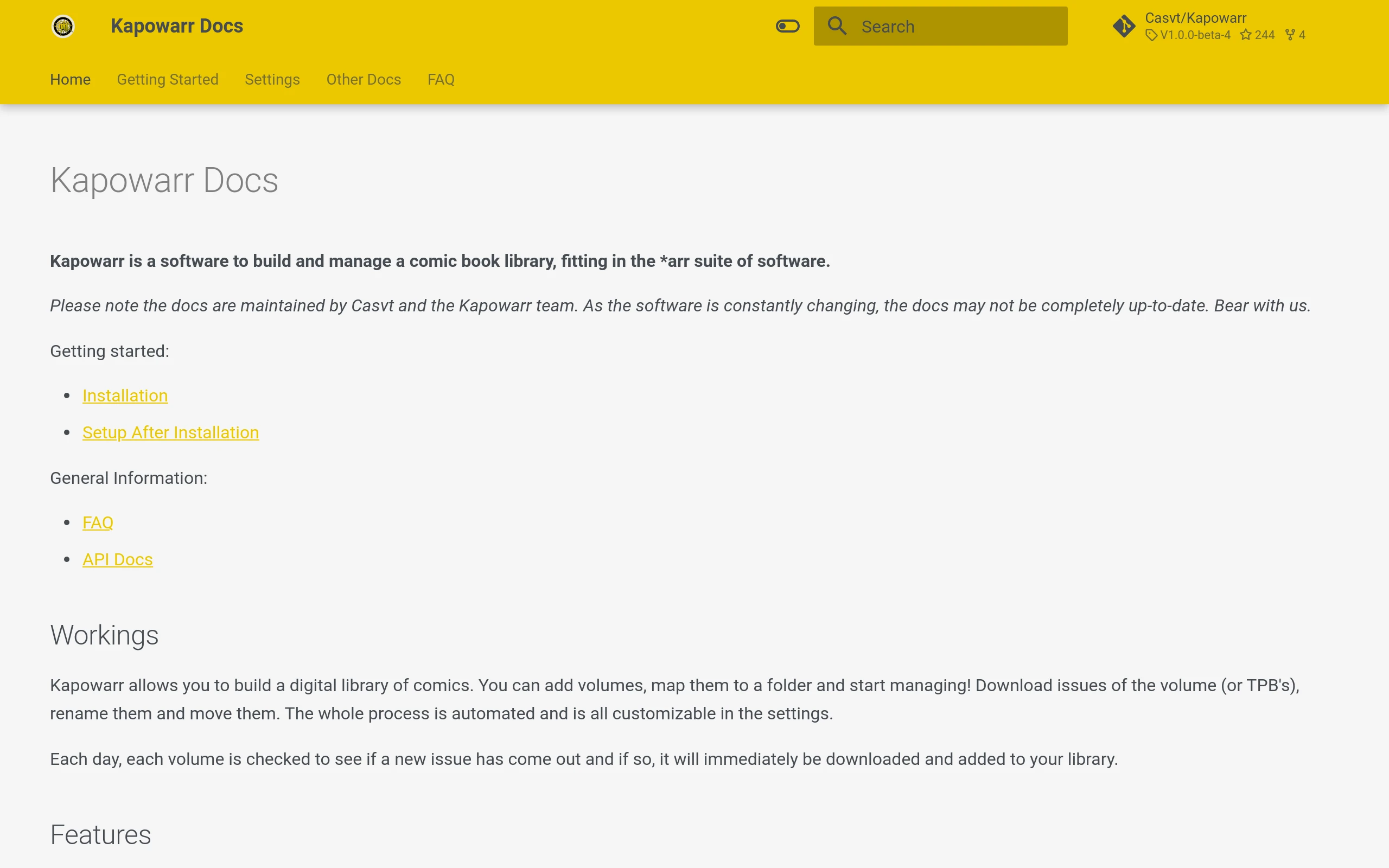Click the repository forks count icon
Image resolution: width=1389 pixels, height=868 pixels.
point(1290,36)
